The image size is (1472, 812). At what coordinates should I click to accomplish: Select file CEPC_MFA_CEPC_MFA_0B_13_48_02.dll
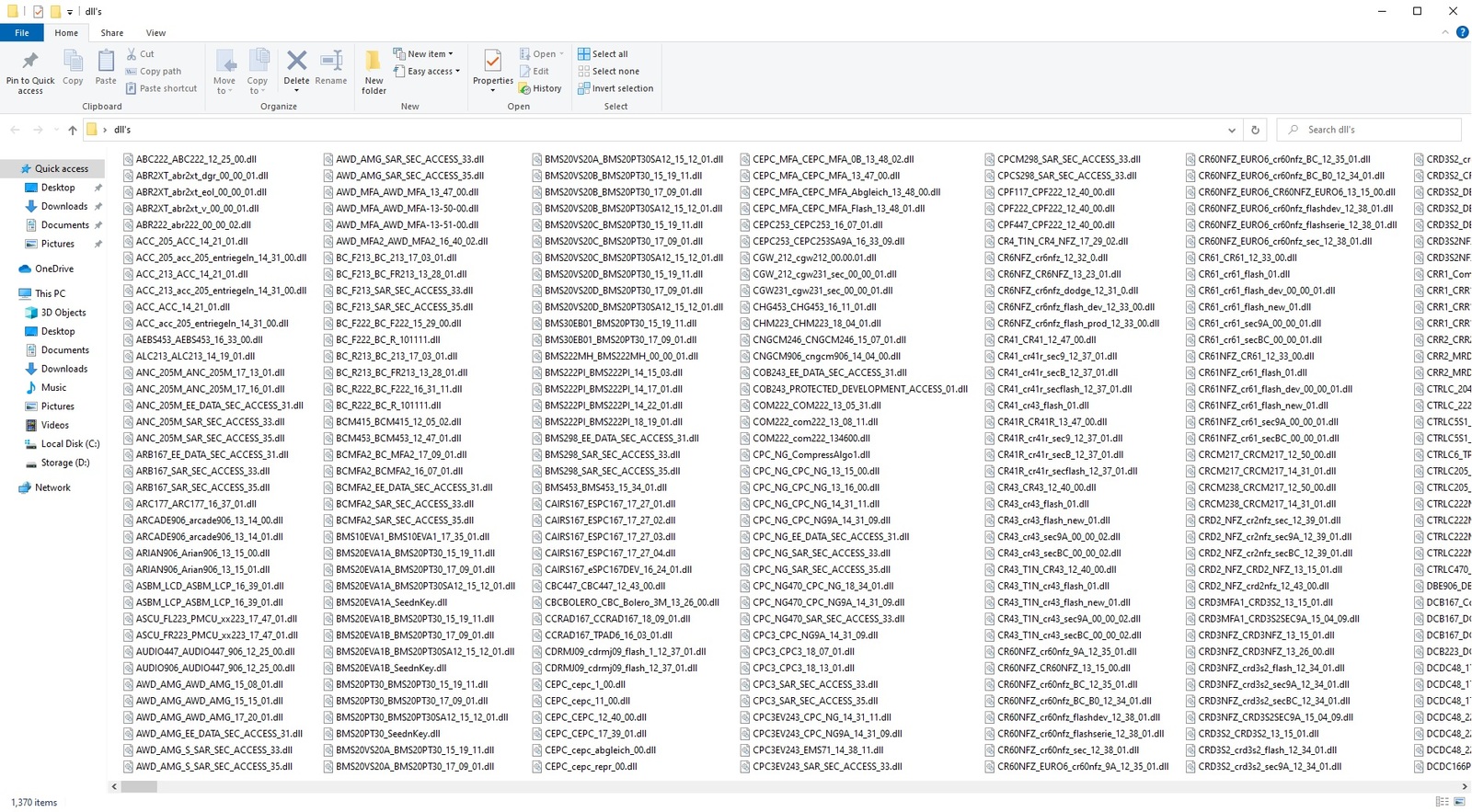coord(826,159)
